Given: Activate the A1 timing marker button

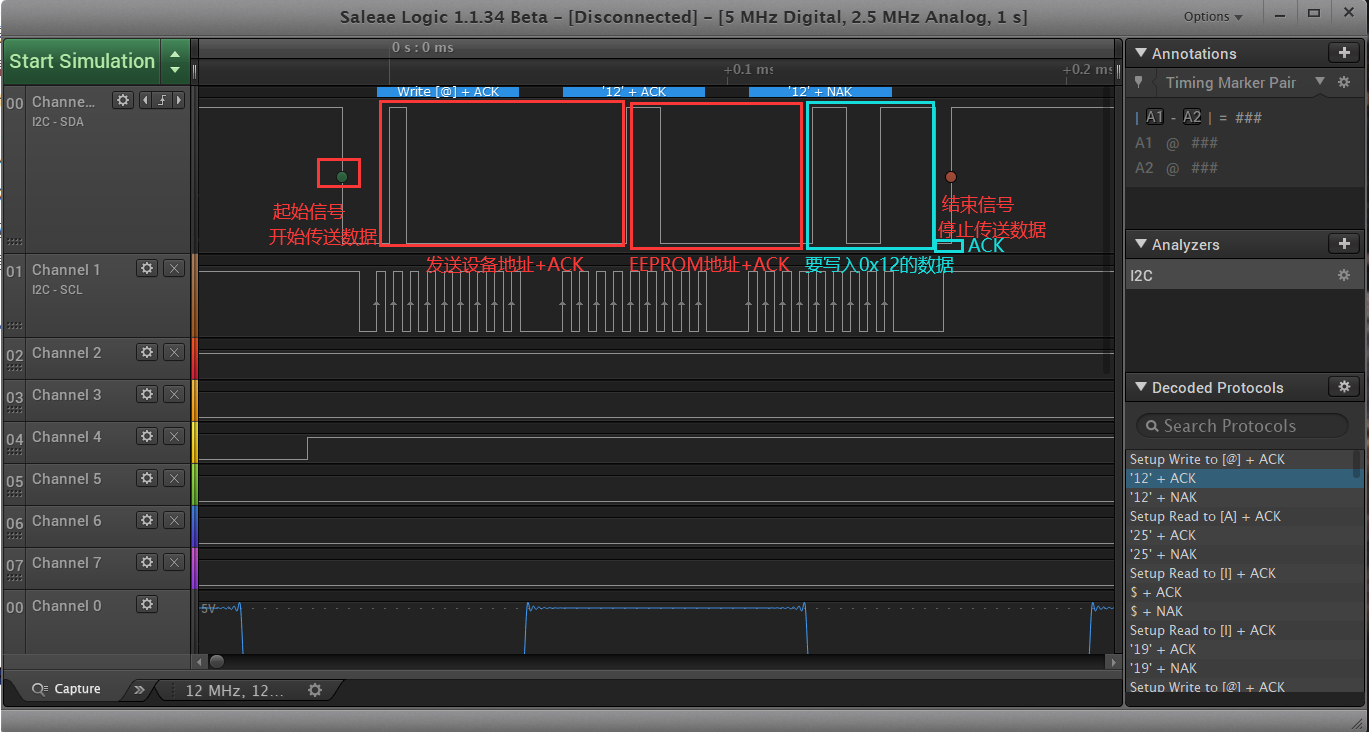Looking at the screenshot, I should [1155, 116].
